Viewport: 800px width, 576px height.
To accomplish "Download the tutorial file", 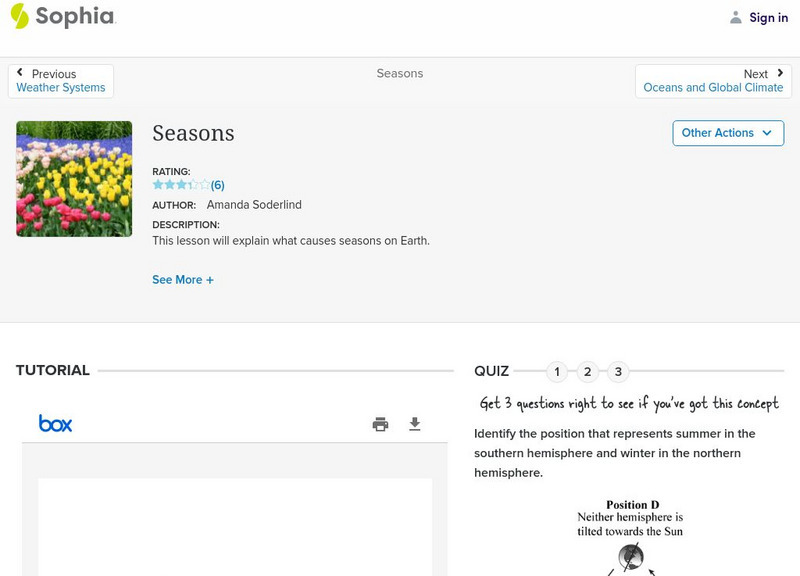I will (415, 424).
